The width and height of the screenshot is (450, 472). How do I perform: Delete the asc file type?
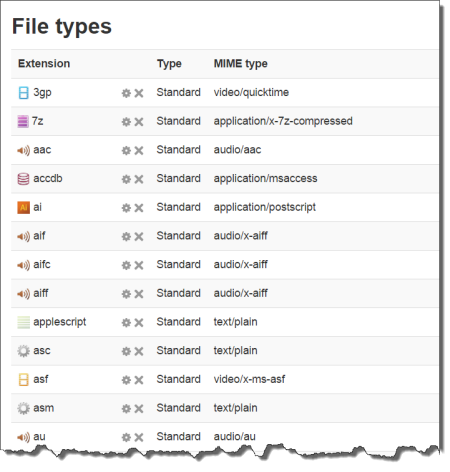(x=139, y=351)
